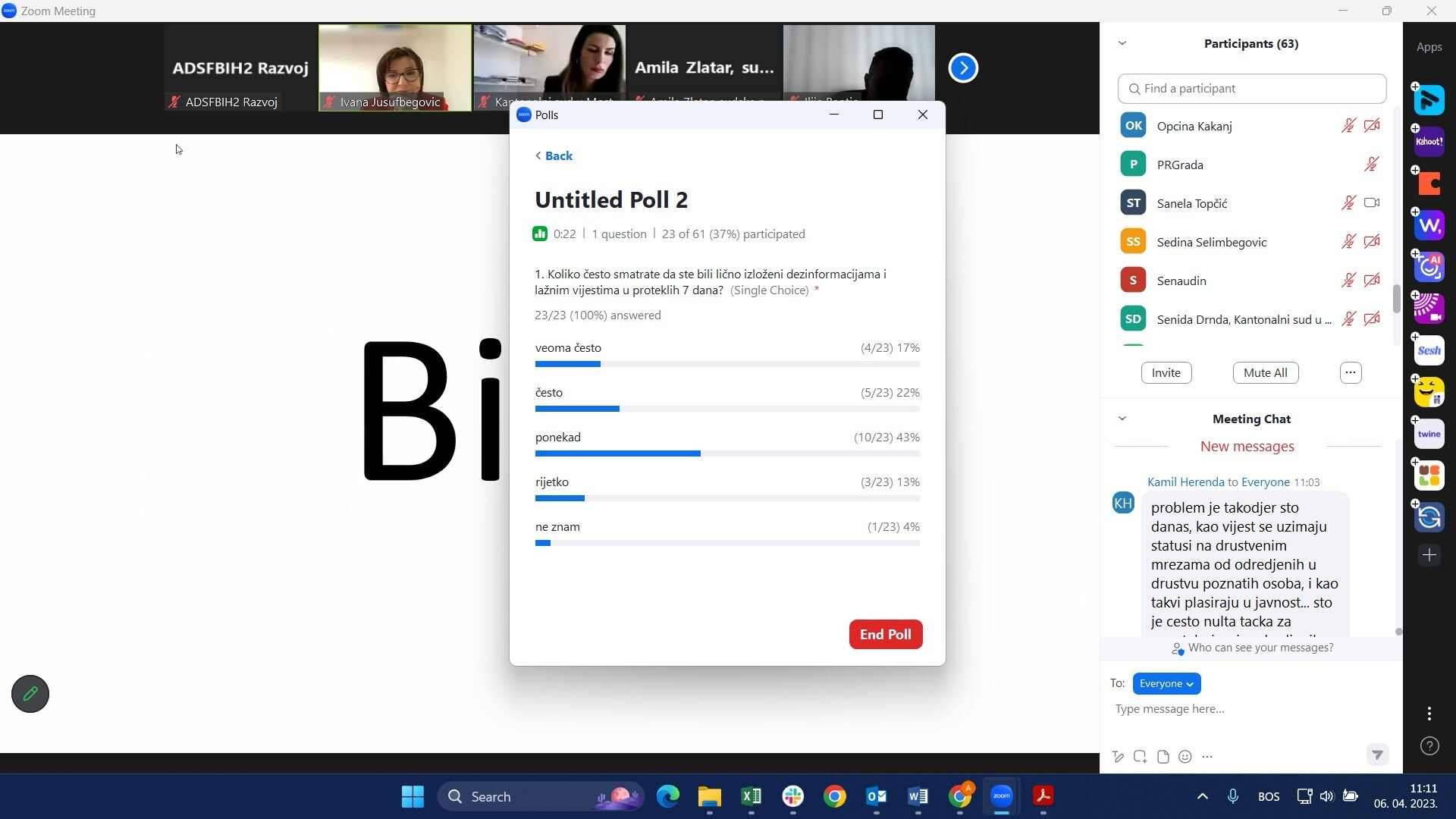The height and width of the screenshot is (819, 1456).
Task: Collapse the Meeting Chat panel chevron
Action: [1122, 419]
